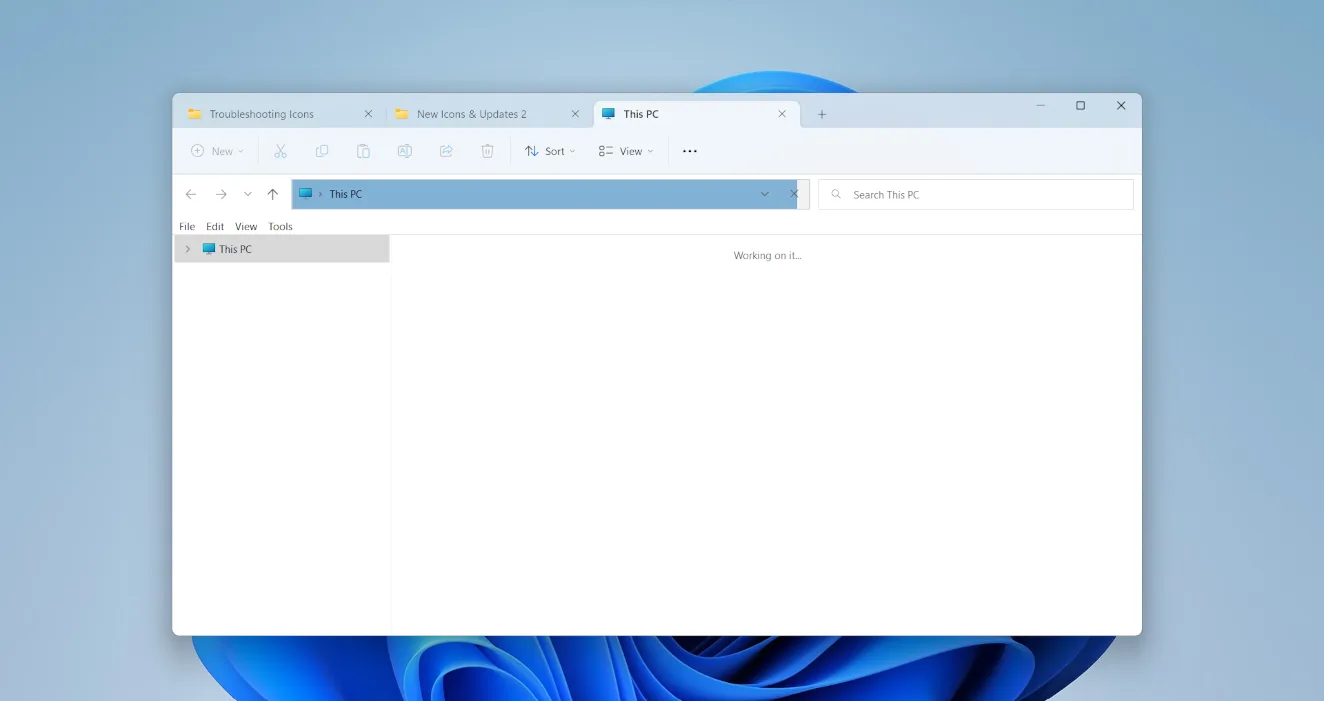Close the File Explorer window
This screenshot has height=701, width=1324.
coord(1121,106)
